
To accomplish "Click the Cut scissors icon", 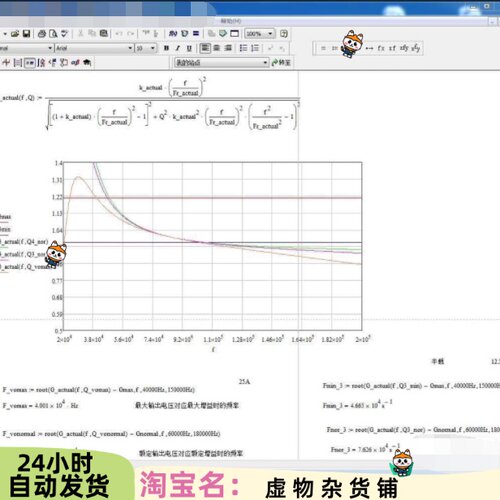I will point(81,34).
